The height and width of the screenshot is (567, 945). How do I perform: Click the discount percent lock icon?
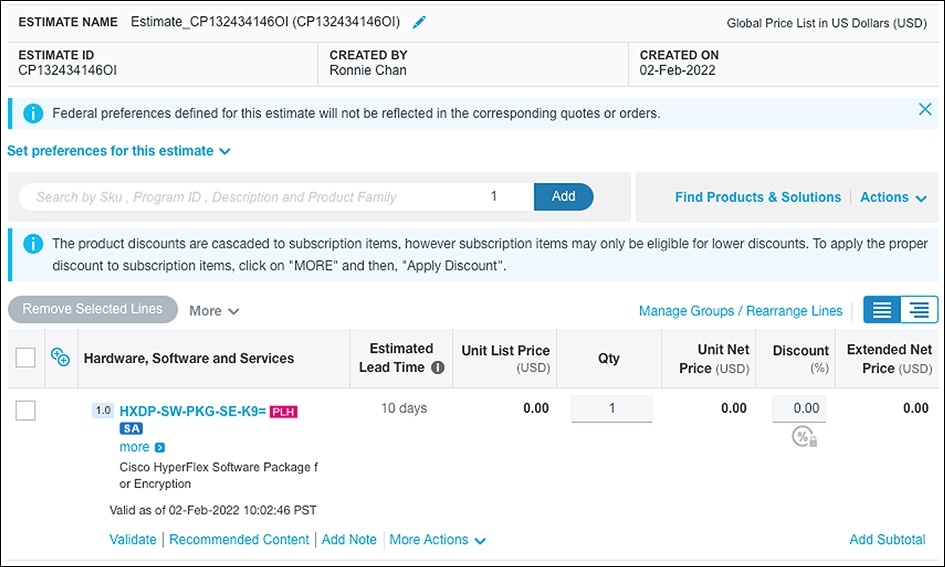coord(805,437)
